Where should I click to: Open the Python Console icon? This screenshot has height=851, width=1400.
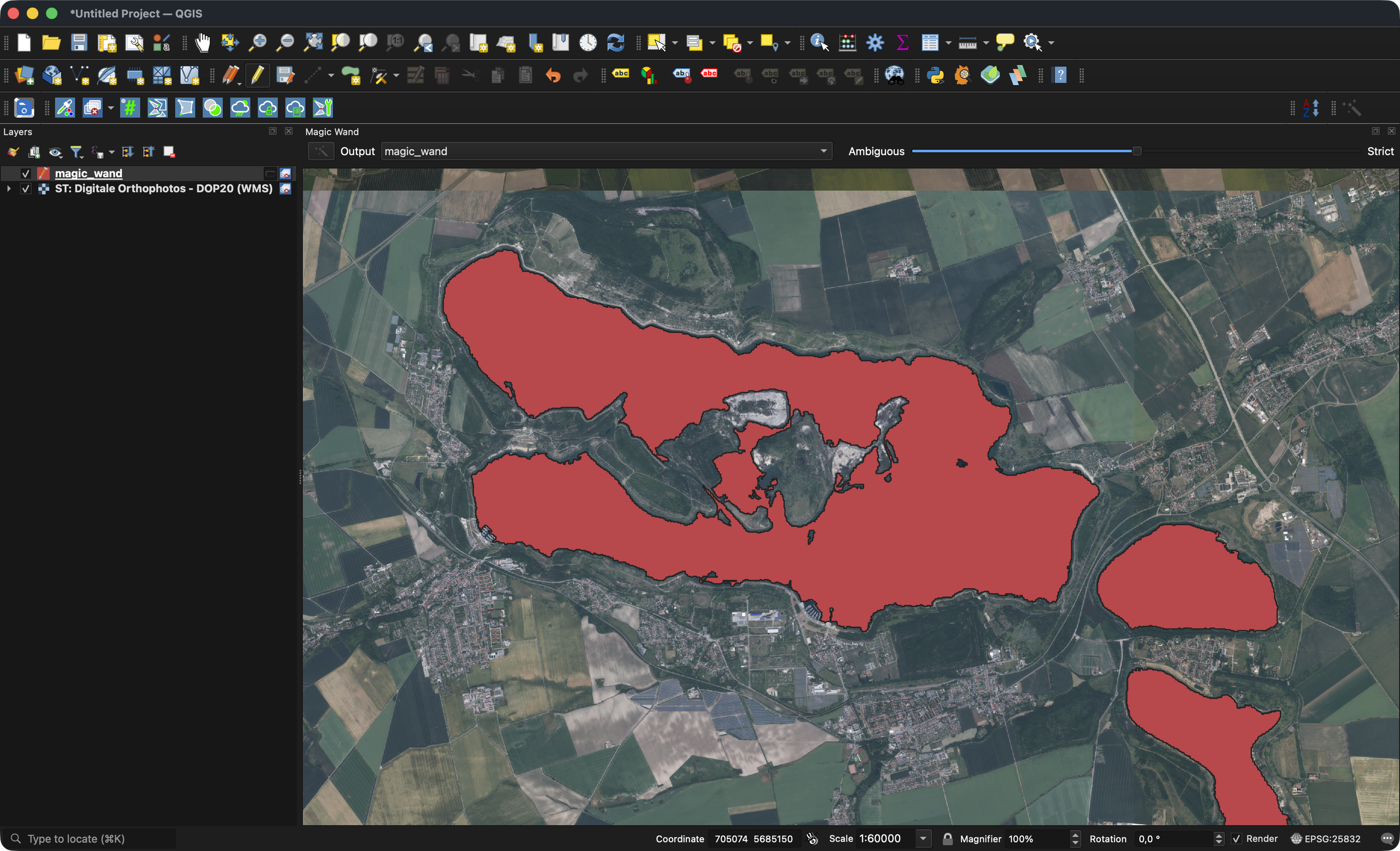pos(935,75)
